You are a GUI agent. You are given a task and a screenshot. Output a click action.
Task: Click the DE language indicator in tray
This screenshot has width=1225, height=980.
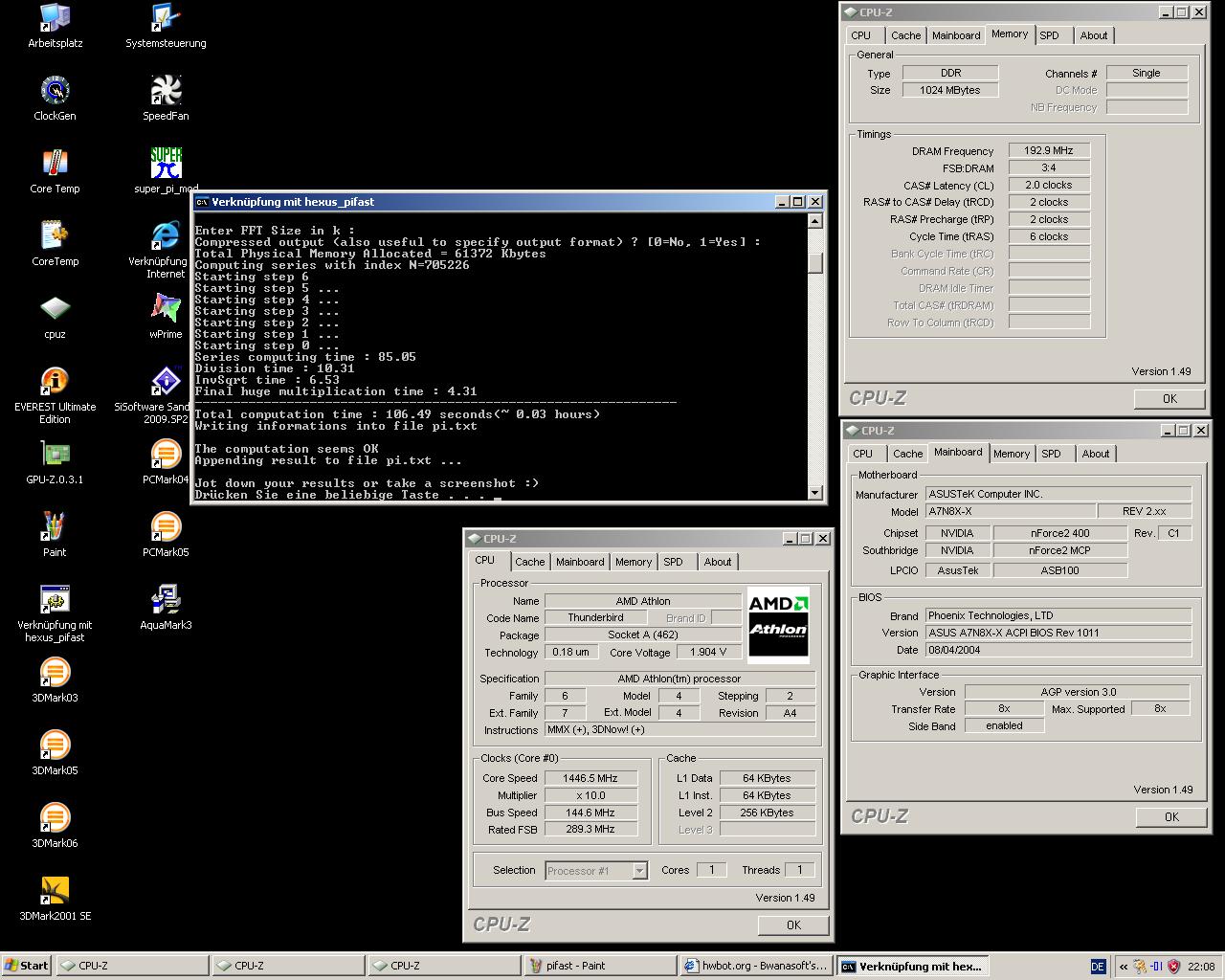coord(1098,967)
